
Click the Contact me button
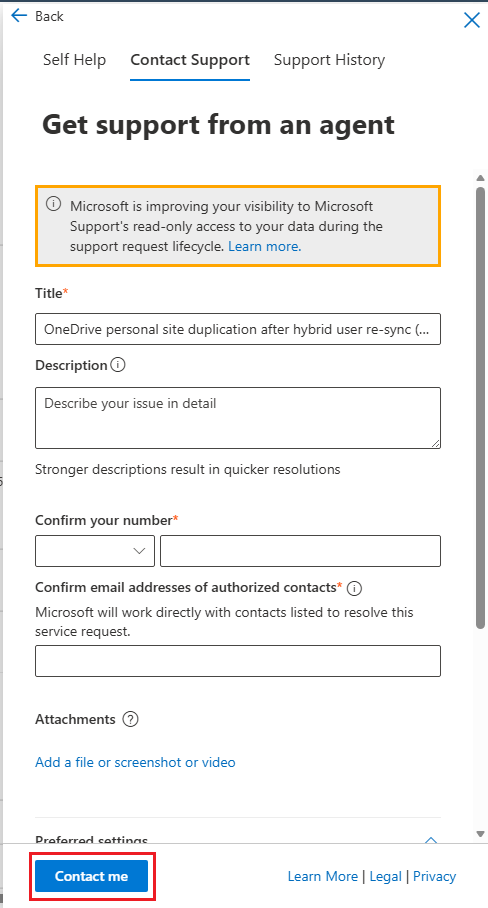91,876
